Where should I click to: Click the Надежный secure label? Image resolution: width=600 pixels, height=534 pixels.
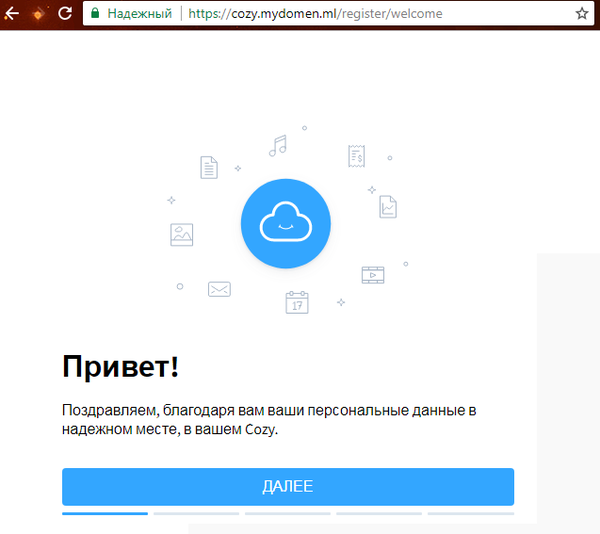pos(140,14)
